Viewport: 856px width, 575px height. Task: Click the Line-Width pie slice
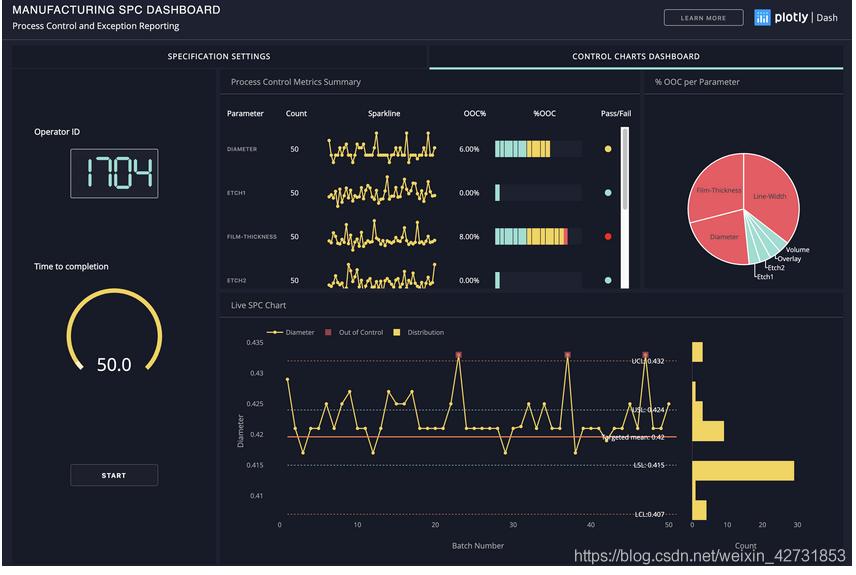click(772, 190)
